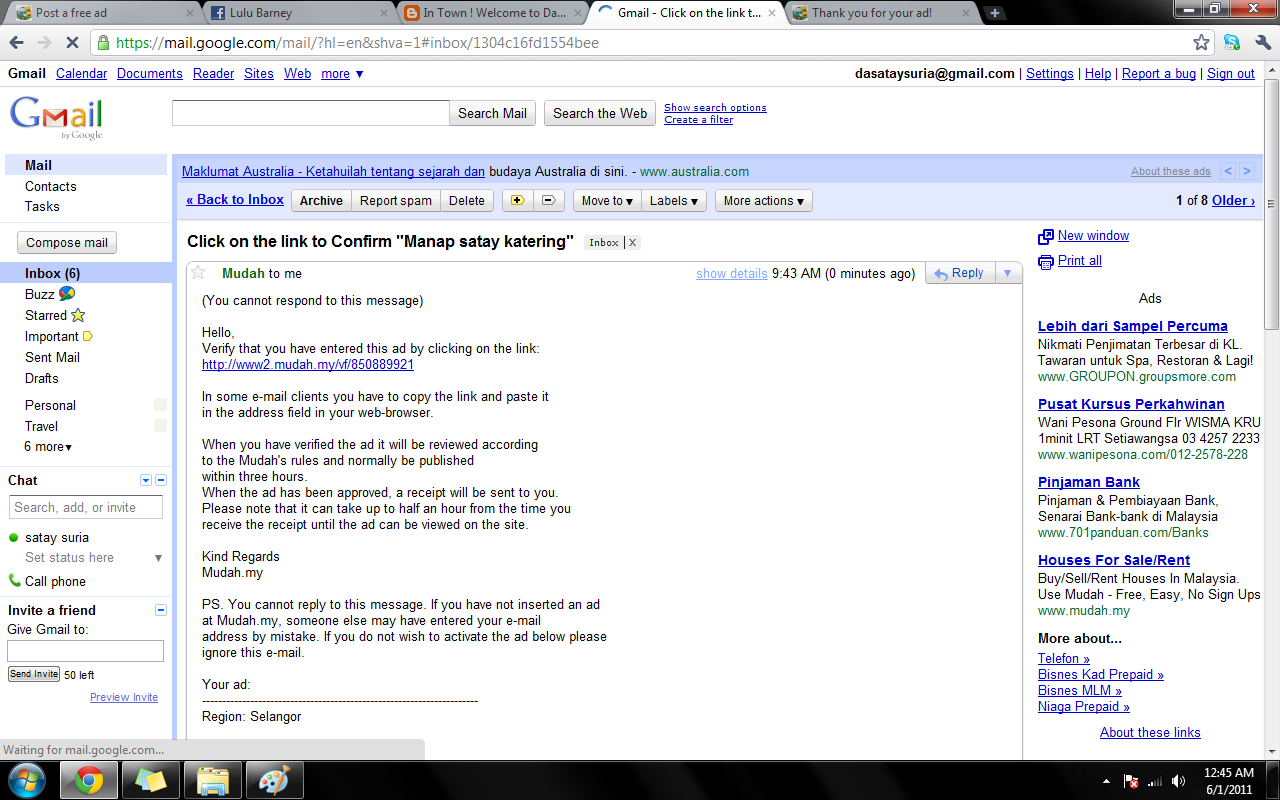Open Chrome wrench settings menu
This screenshot has width=1280, height=800.
tap(1262, 43)
